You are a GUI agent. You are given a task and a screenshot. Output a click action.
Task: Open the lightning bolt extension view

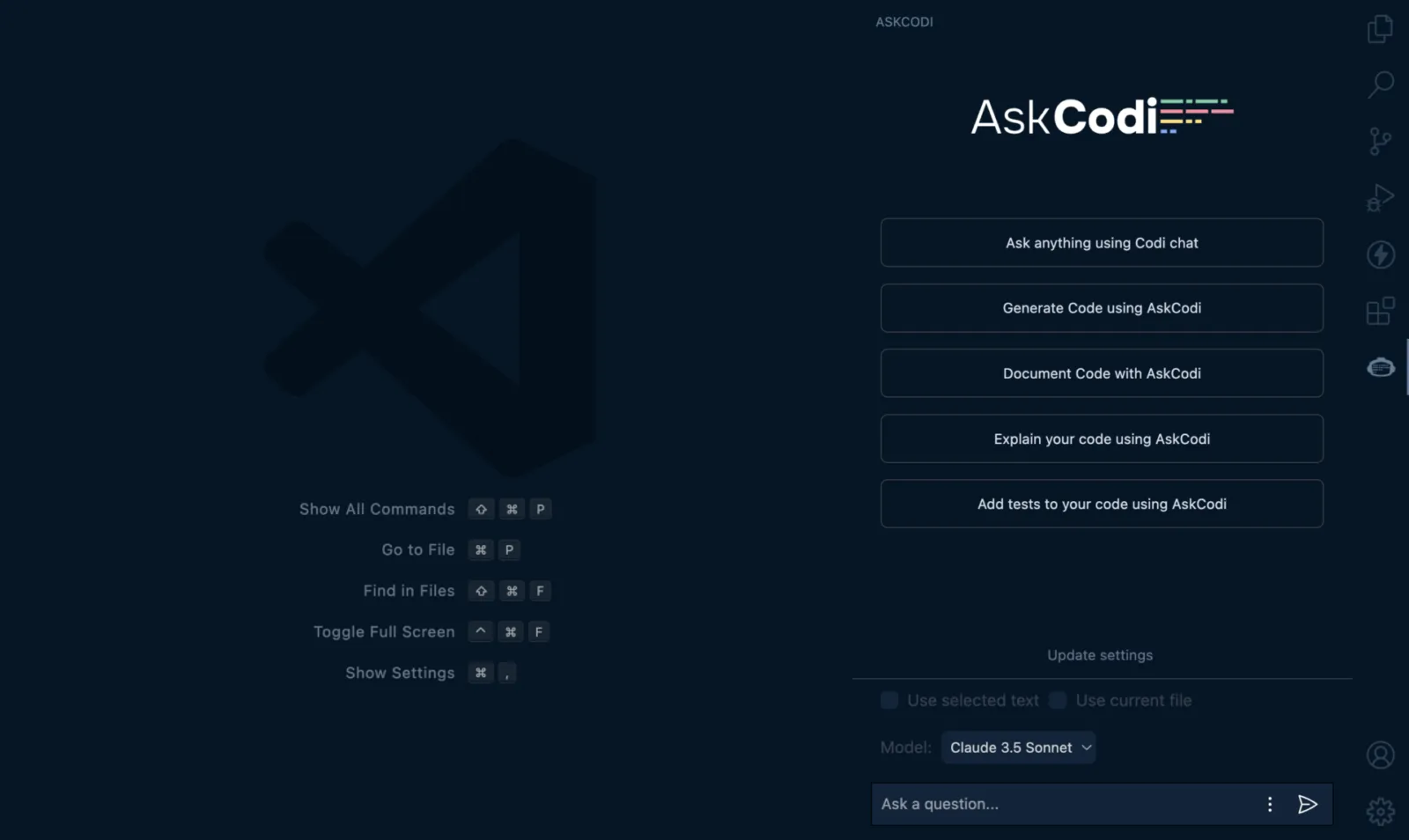pos(1380,254)
